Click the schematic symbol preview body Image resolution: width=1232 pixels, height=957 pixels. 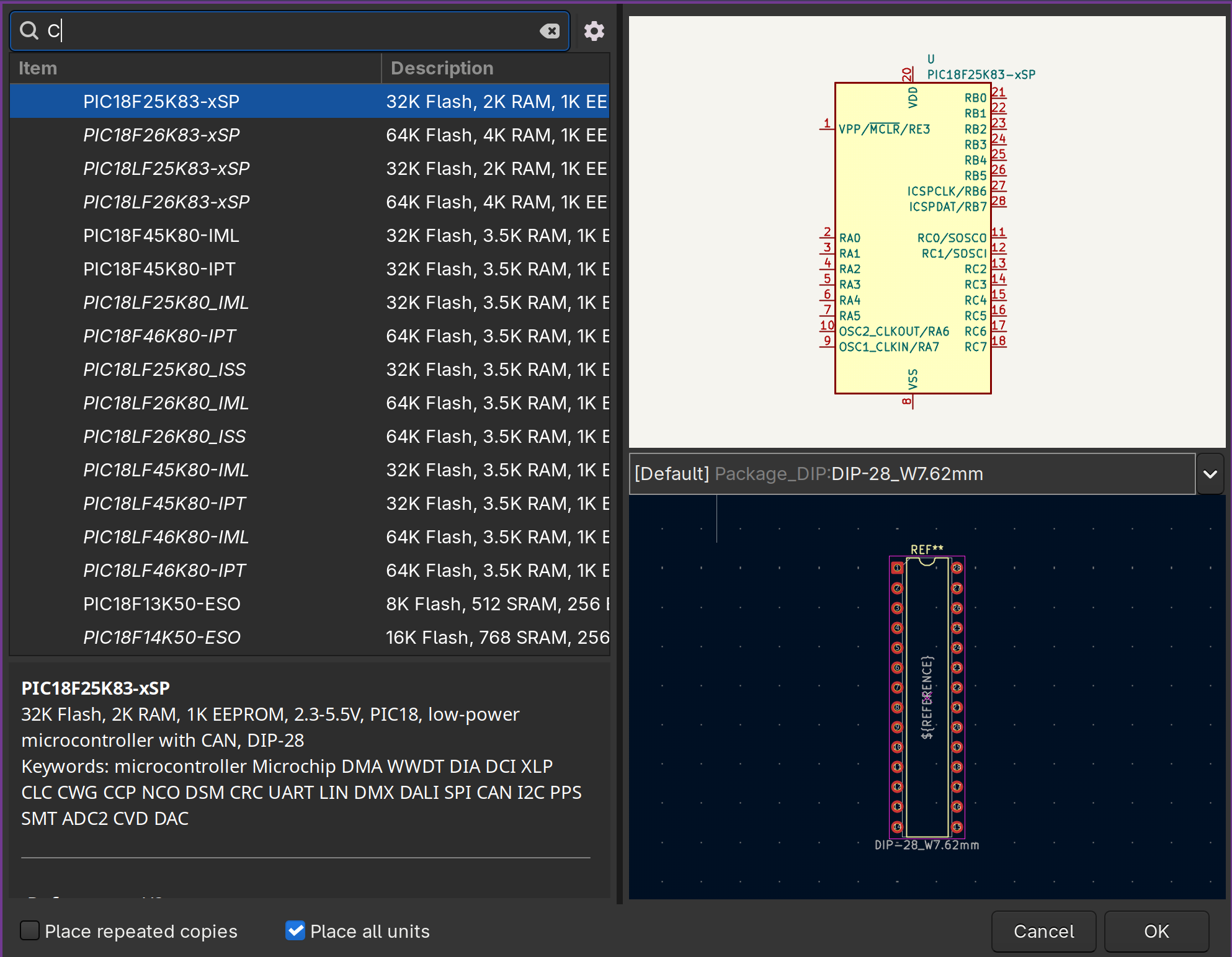coord(913,238)
